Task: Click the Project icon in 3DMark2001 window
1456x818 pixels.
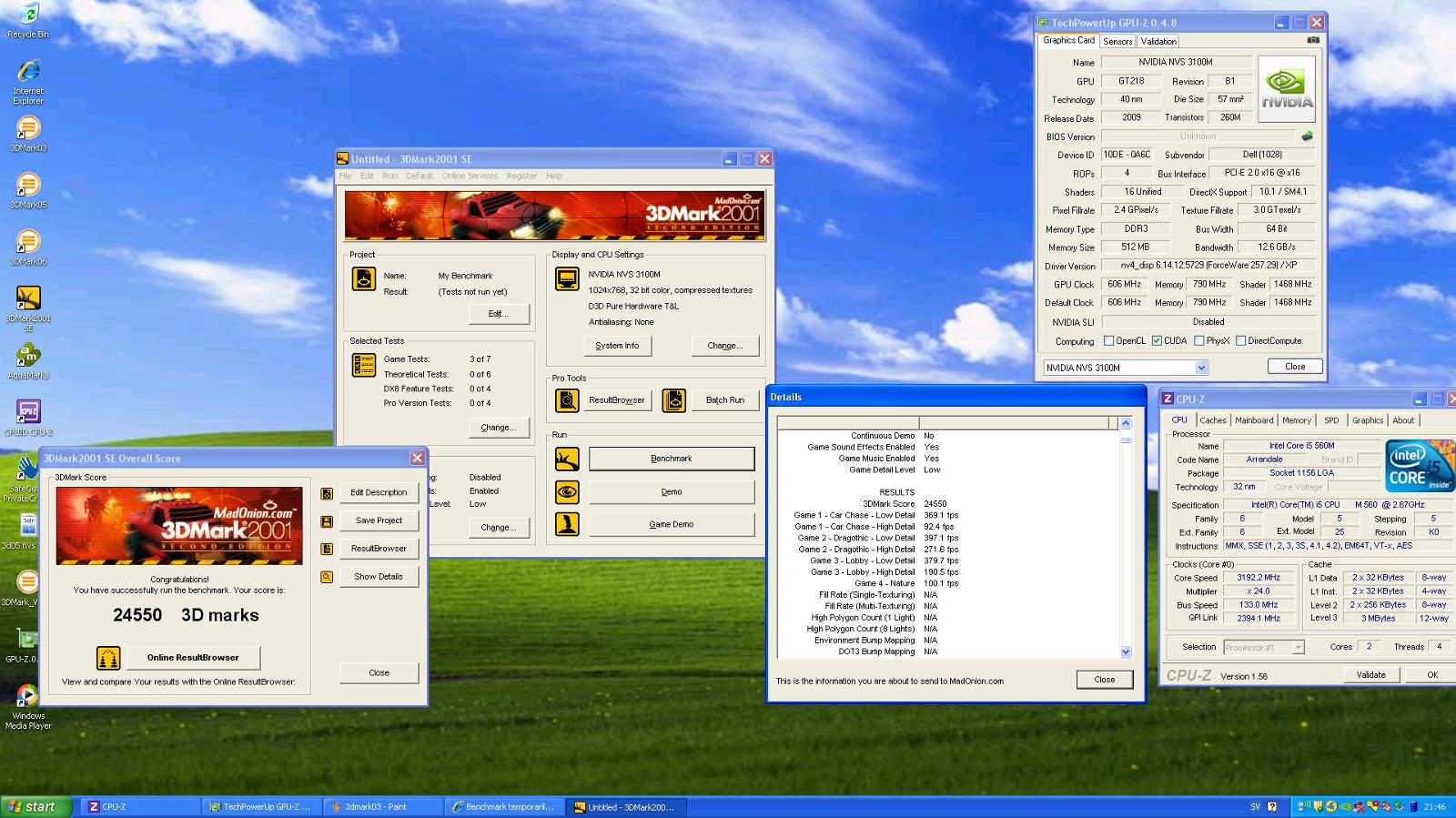Action: 364,278
